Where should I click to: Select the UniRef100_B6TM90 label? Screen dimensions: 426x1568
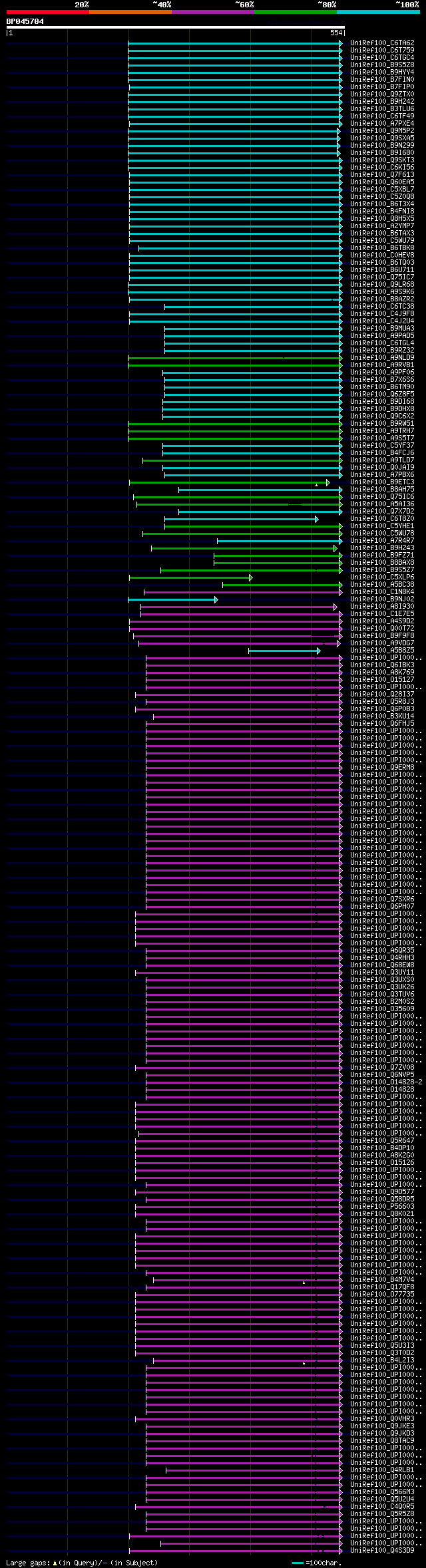click(382, 387)
